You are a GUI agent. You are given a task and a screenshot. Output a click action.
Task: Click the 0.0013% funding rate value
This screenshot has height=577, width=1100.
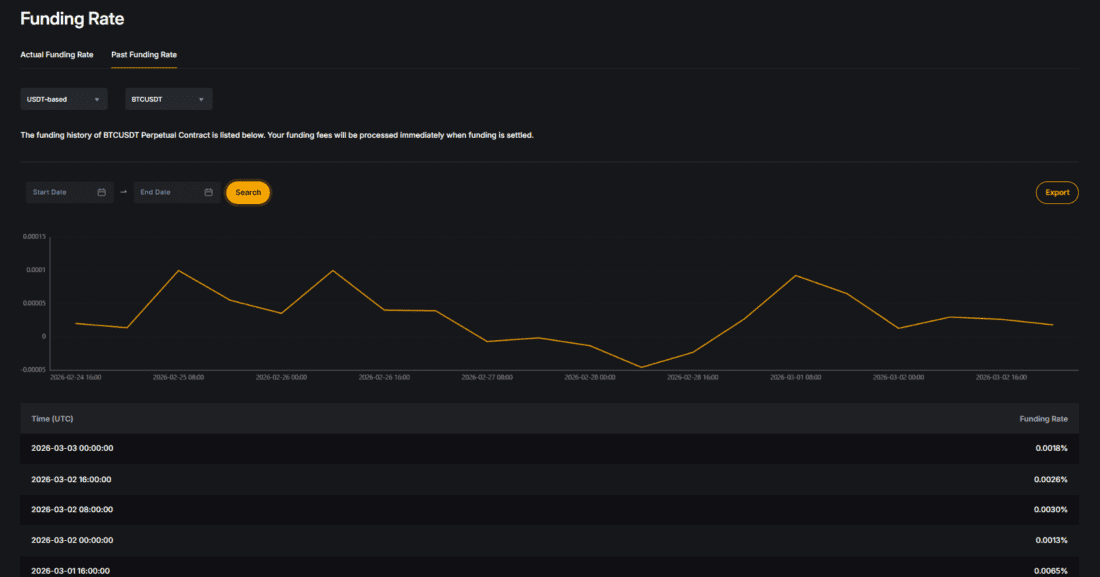click(1051, 540)
